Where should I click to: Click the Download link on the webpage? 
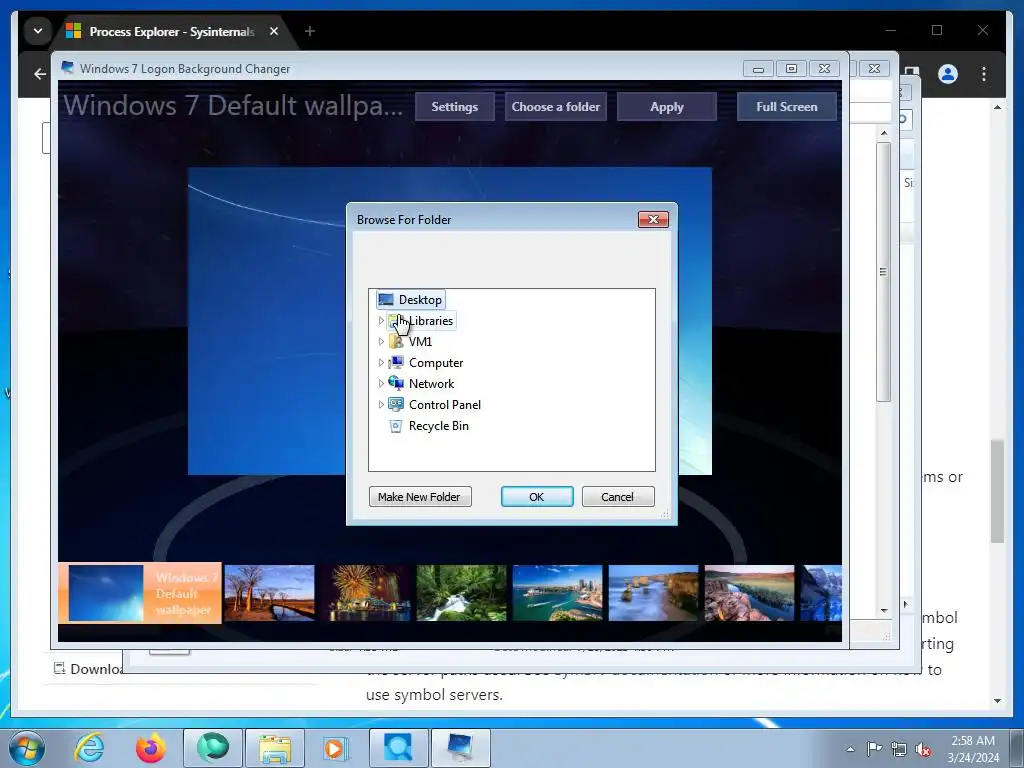(88, 669)
